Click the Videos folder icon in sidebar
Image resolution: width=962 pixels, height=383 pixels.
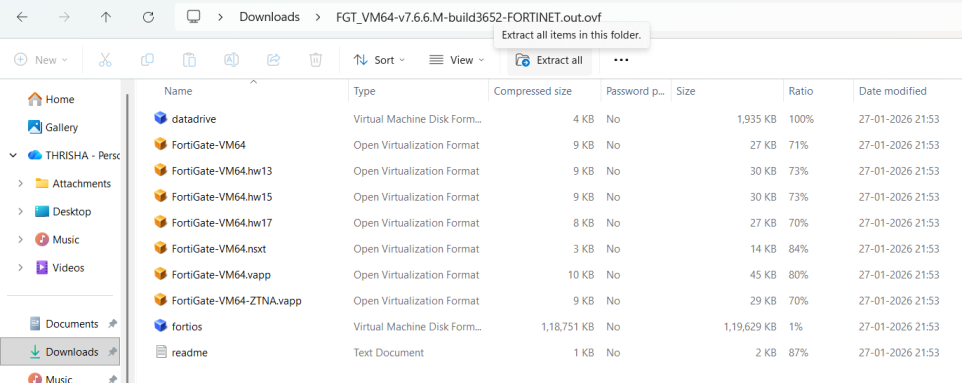42,267
